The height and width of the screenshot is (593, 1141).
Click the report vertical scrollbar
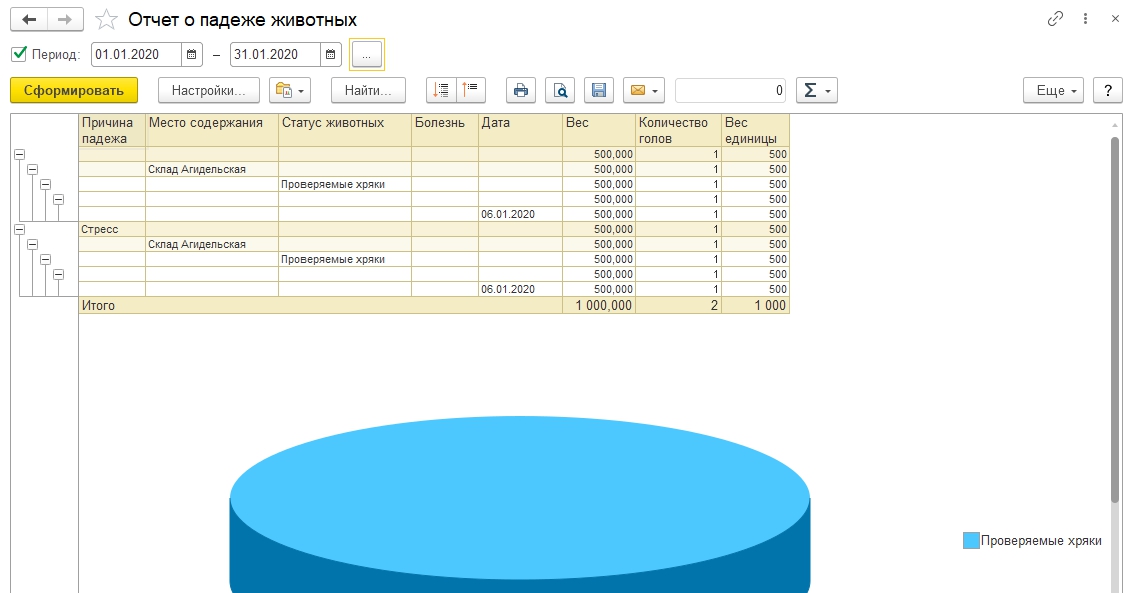pyautogui.click(x=1115, y=320)
